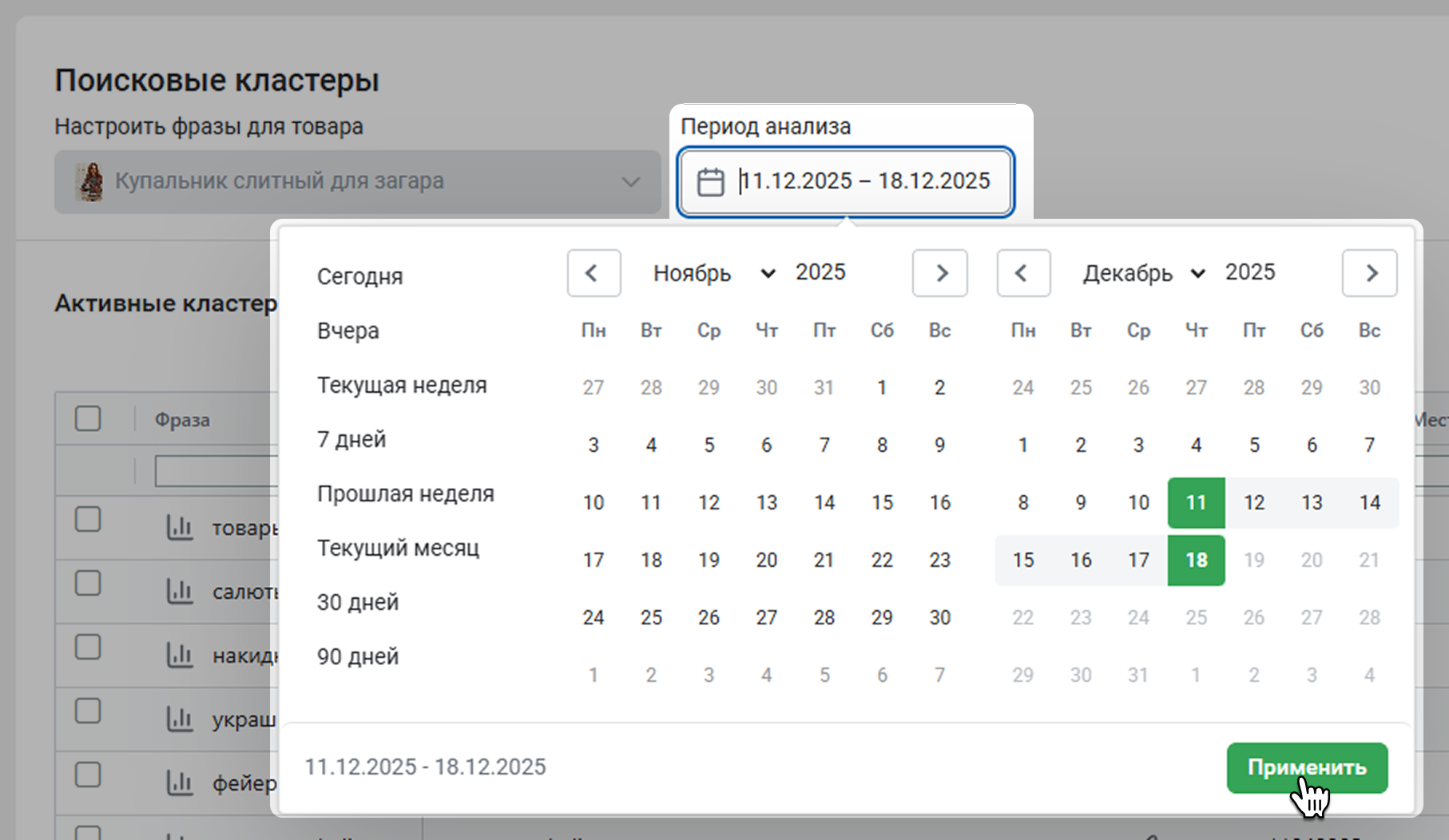This screenshot has height=840, width=1449.
Task: Open the Ноябрь month dropdown
Action: 713,273
